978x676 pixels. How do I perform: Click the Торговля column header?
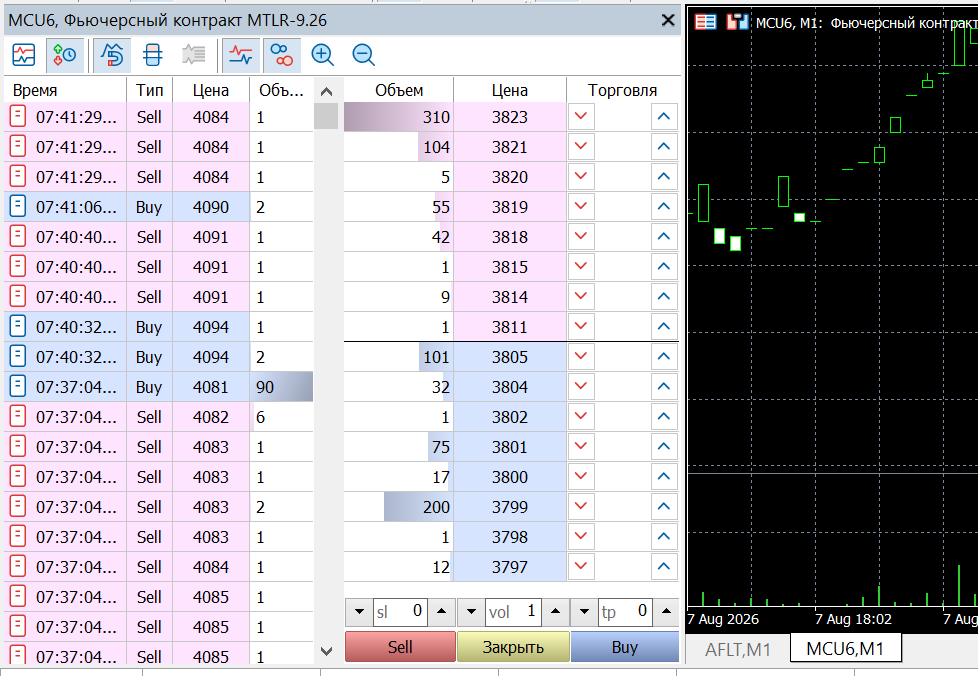coord(622,90)
